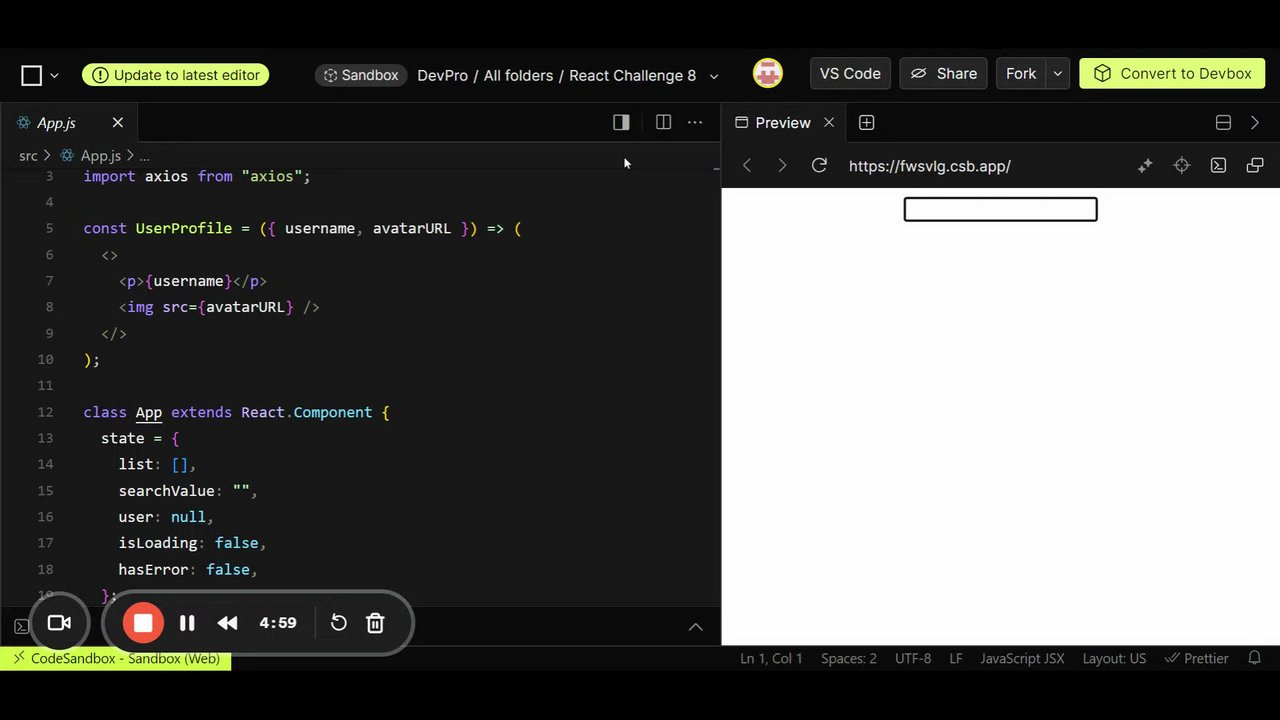Refresh the preview page
Viewport: 1280px width, 720px height.
pos(819,166)
